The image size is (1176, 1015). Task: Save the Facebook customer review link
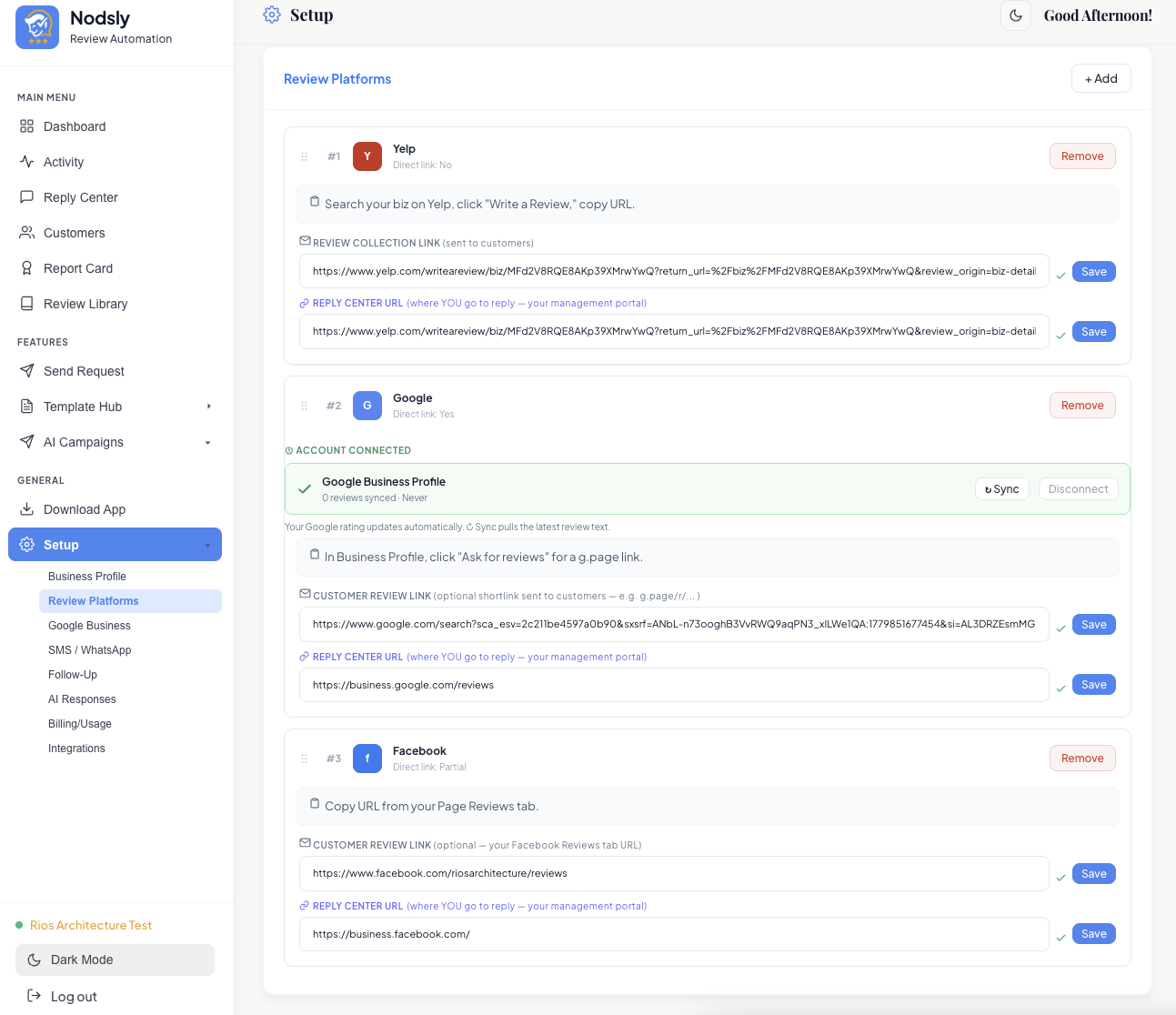pos(1093,874)
